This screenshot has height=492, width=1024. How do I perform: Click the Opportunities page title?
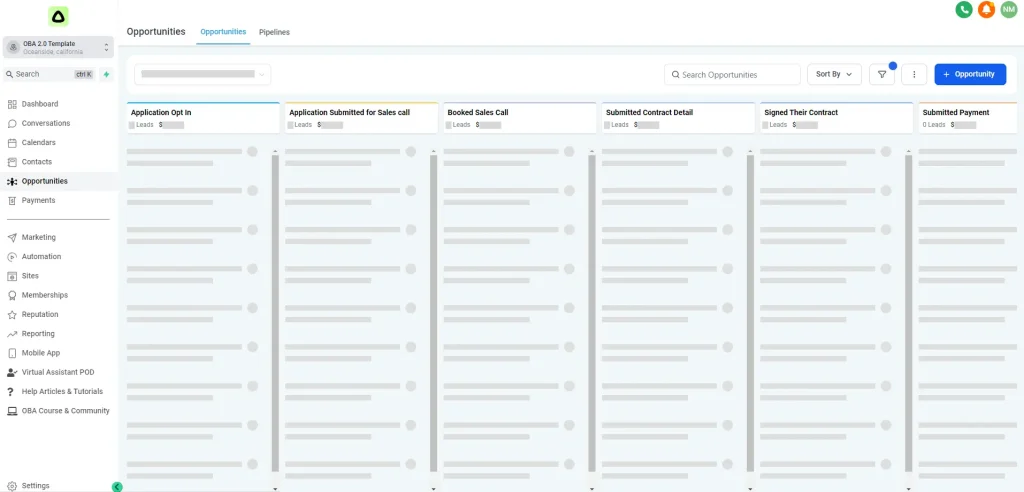[x=156, y=31]
